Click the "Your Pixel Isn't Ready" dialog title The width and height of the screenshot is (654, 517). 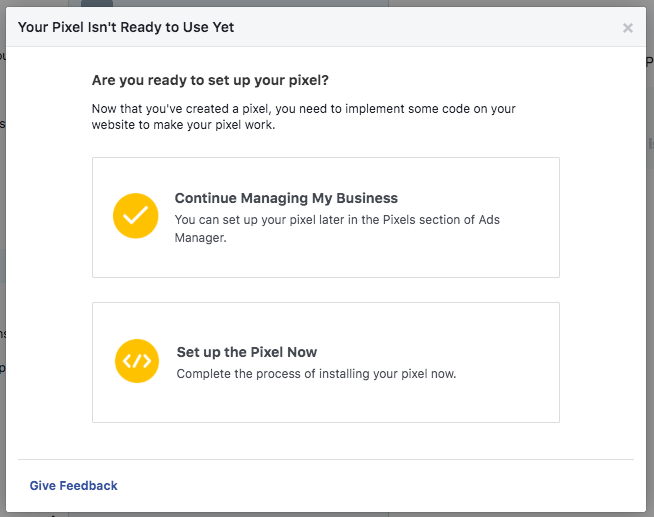pyautogui.click(x=126, y=27)
